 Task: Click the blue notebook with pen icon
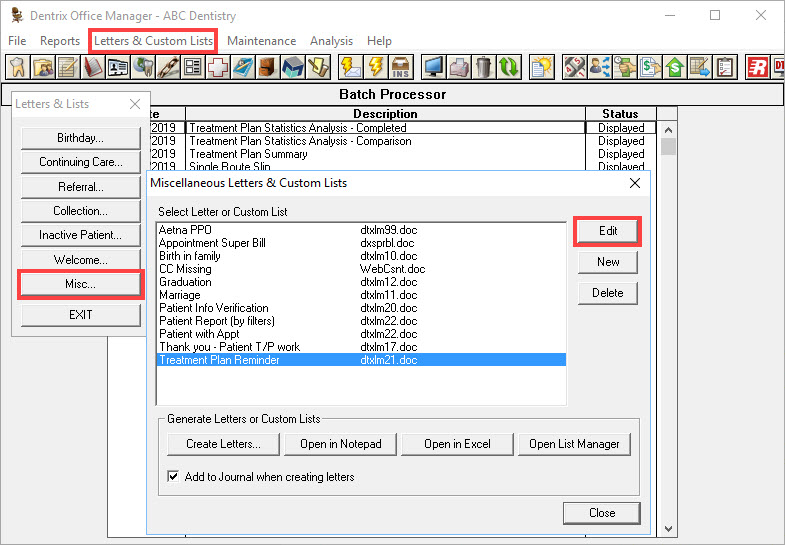click(x=243, y=67)
